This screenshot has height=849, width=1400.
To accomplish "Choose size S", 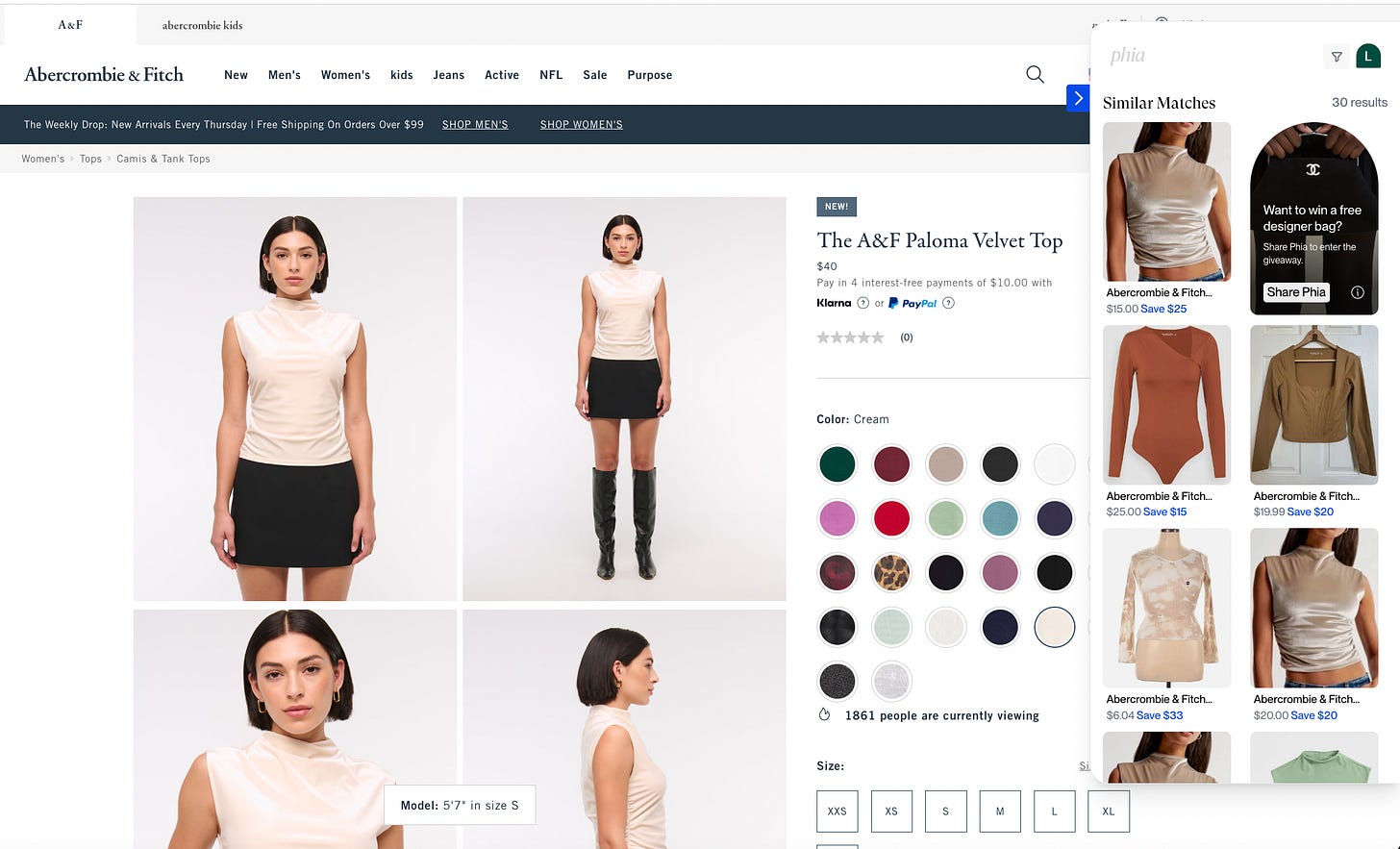I will [x=945, y=812].
